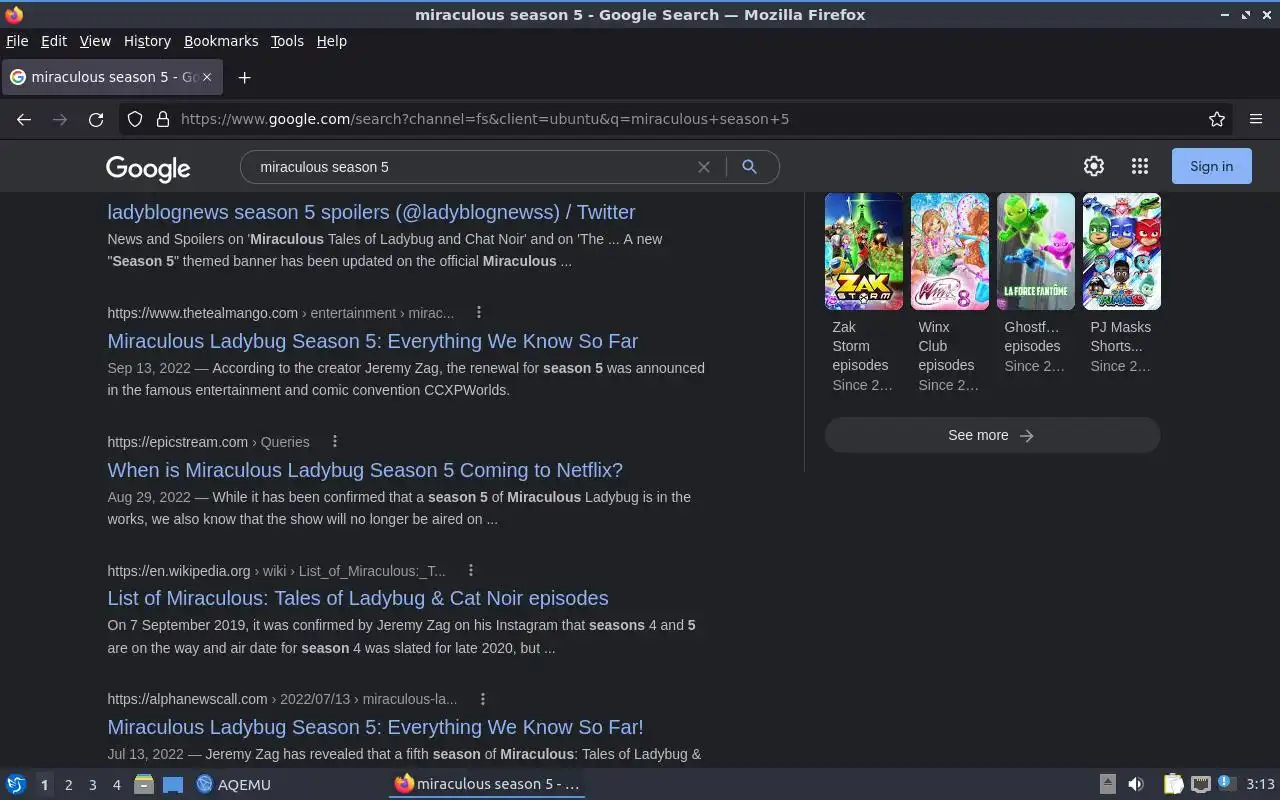Open options for thetealmango.com result
This screenshot has width=1280, height=800.
pos(479,313)
